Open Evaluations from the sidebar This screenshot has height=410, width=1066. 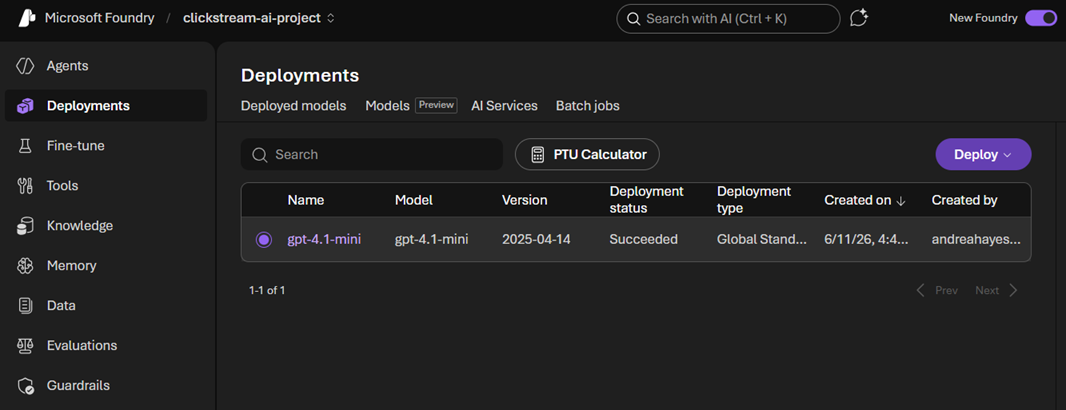pyautogui.click(x=105, y=345)
